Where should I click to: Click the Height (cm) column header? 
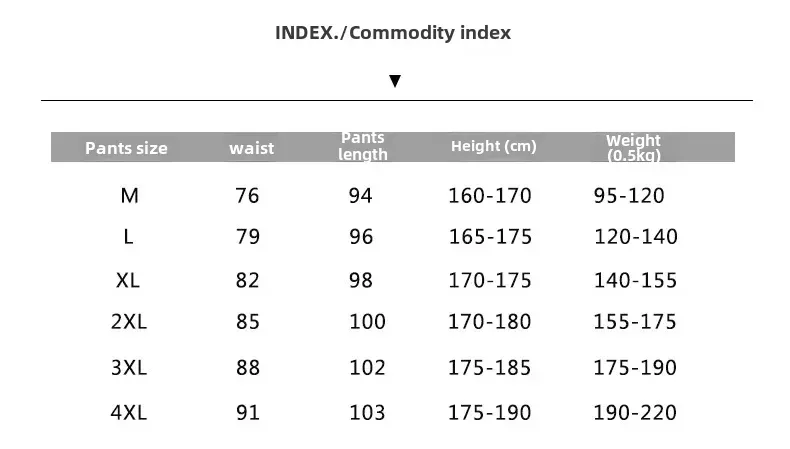[x=494, y=146]
